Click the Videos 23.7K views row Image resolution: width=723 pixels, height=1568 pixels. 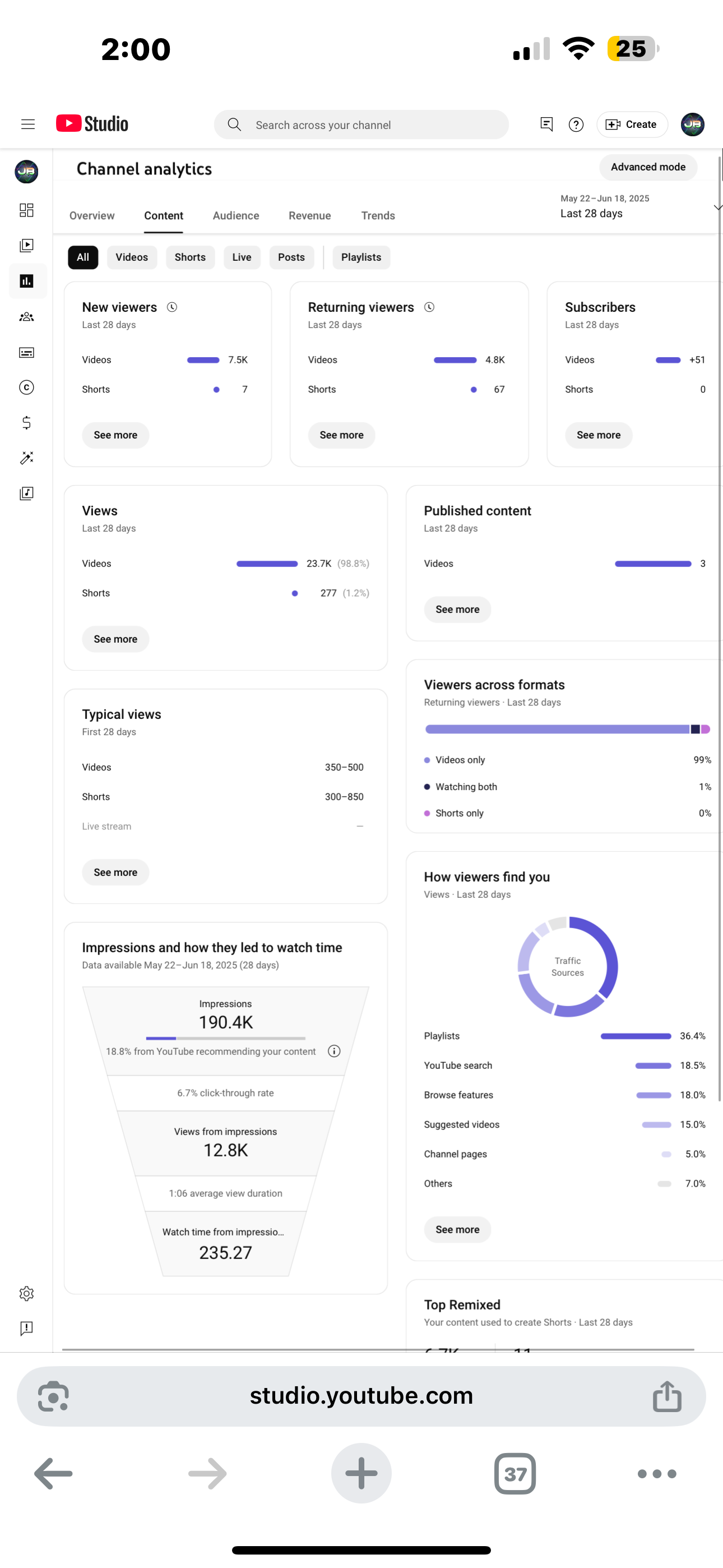pos(226,564)
